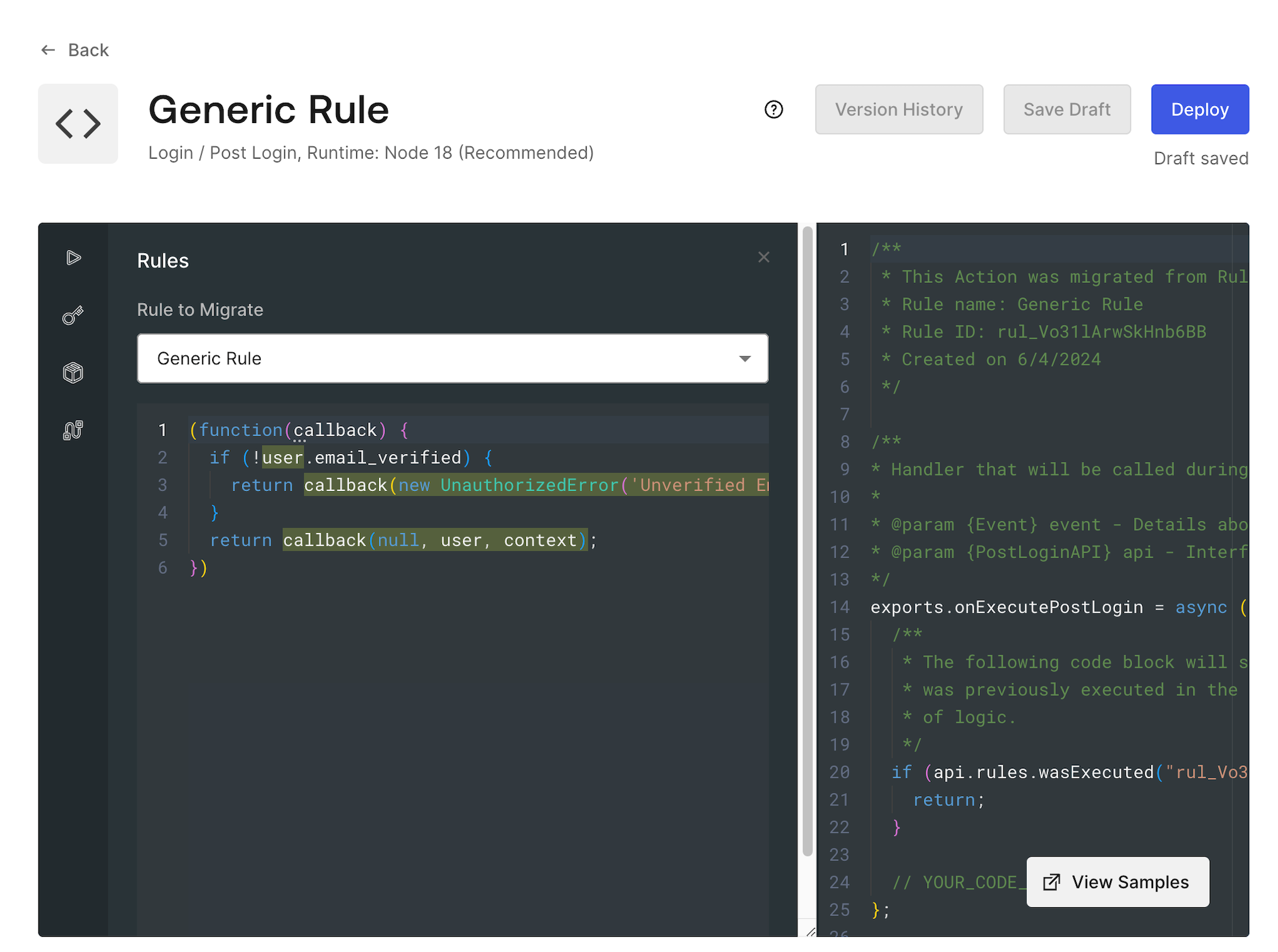This screenshot has height=952, width=1278.
Task: Open the Secrets key icon
Action: (x=73, y=315)
